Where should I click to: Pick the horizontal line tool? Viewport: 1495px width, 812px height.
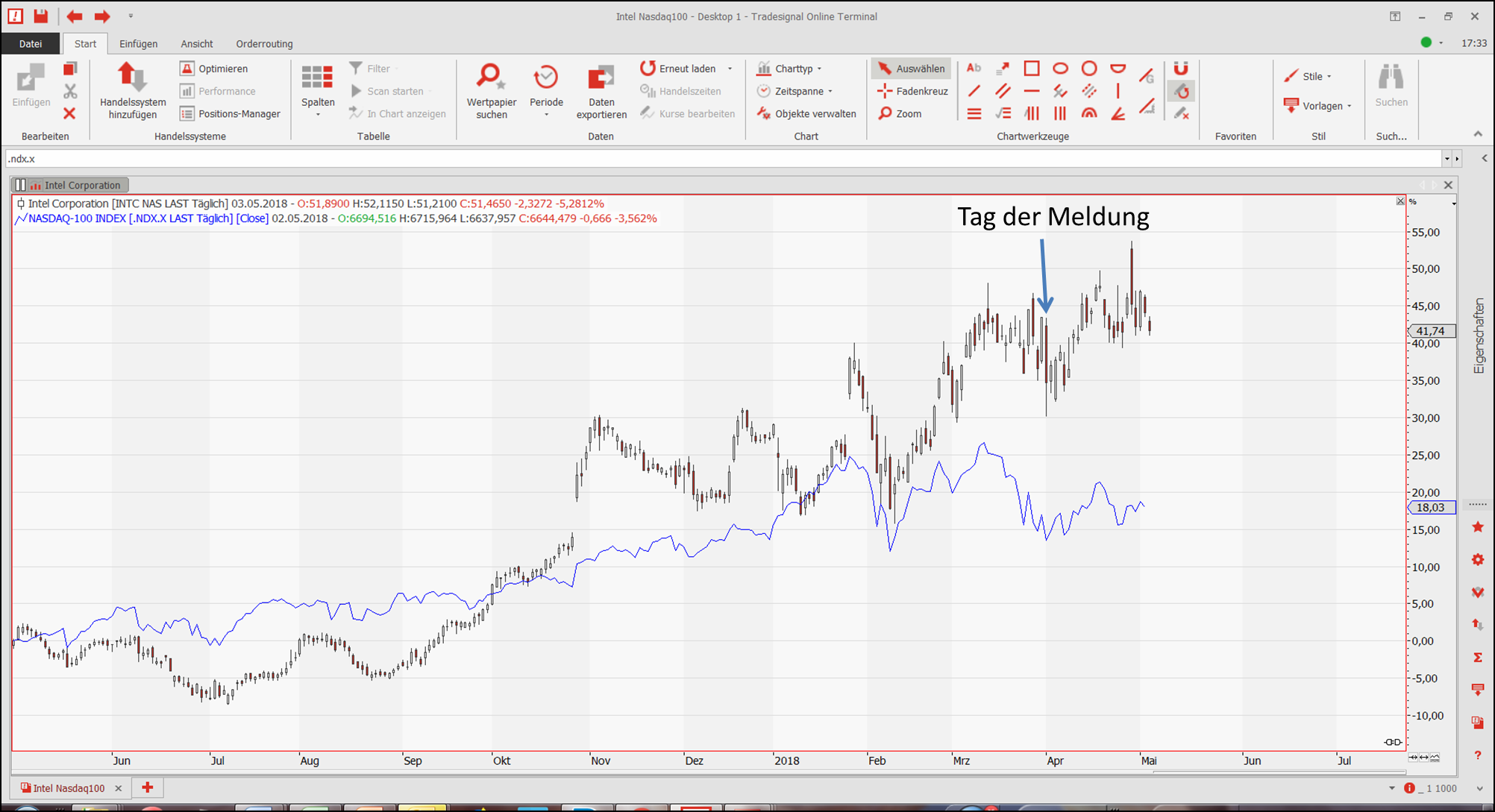[1031, 91]
